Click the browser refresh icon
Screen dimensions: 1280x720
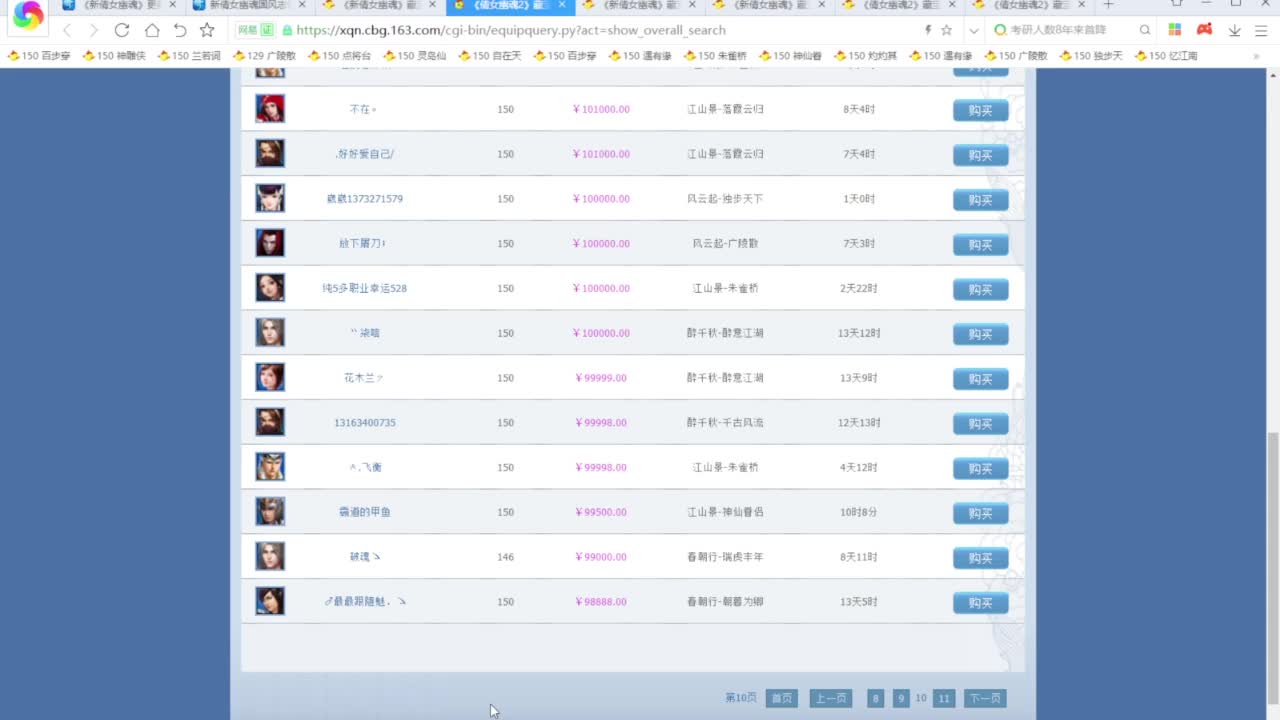click(122, 30)
